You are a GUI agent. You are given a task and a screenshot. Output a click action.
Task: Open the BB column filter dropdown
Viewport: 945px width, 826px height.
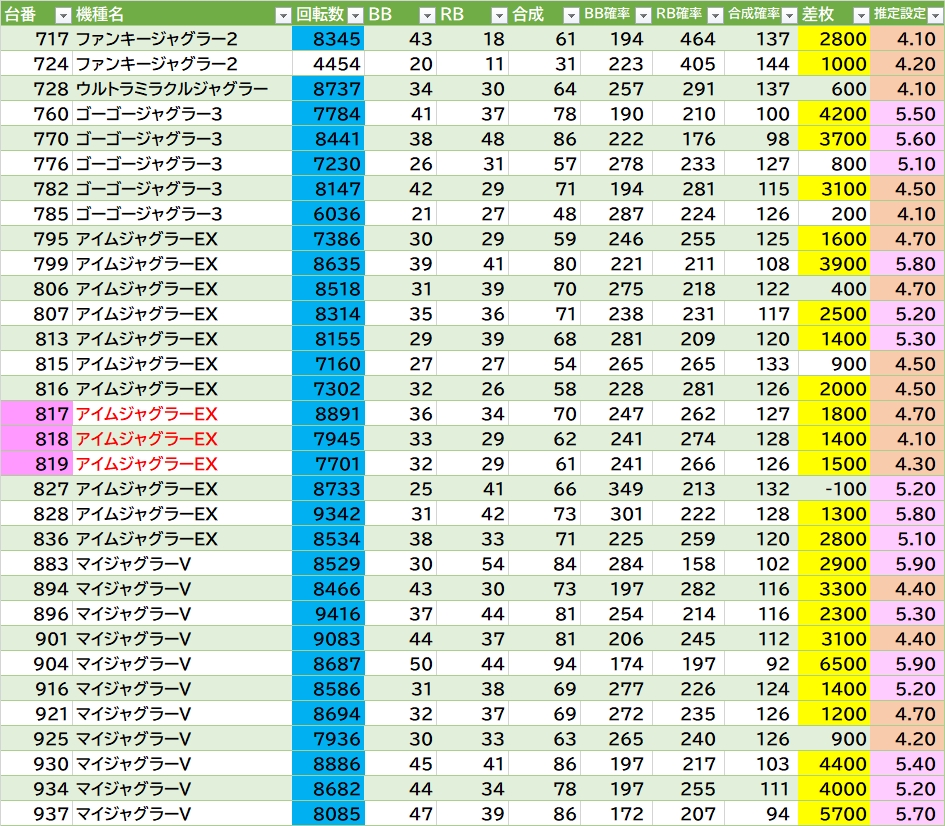click(x=427, y=16)
